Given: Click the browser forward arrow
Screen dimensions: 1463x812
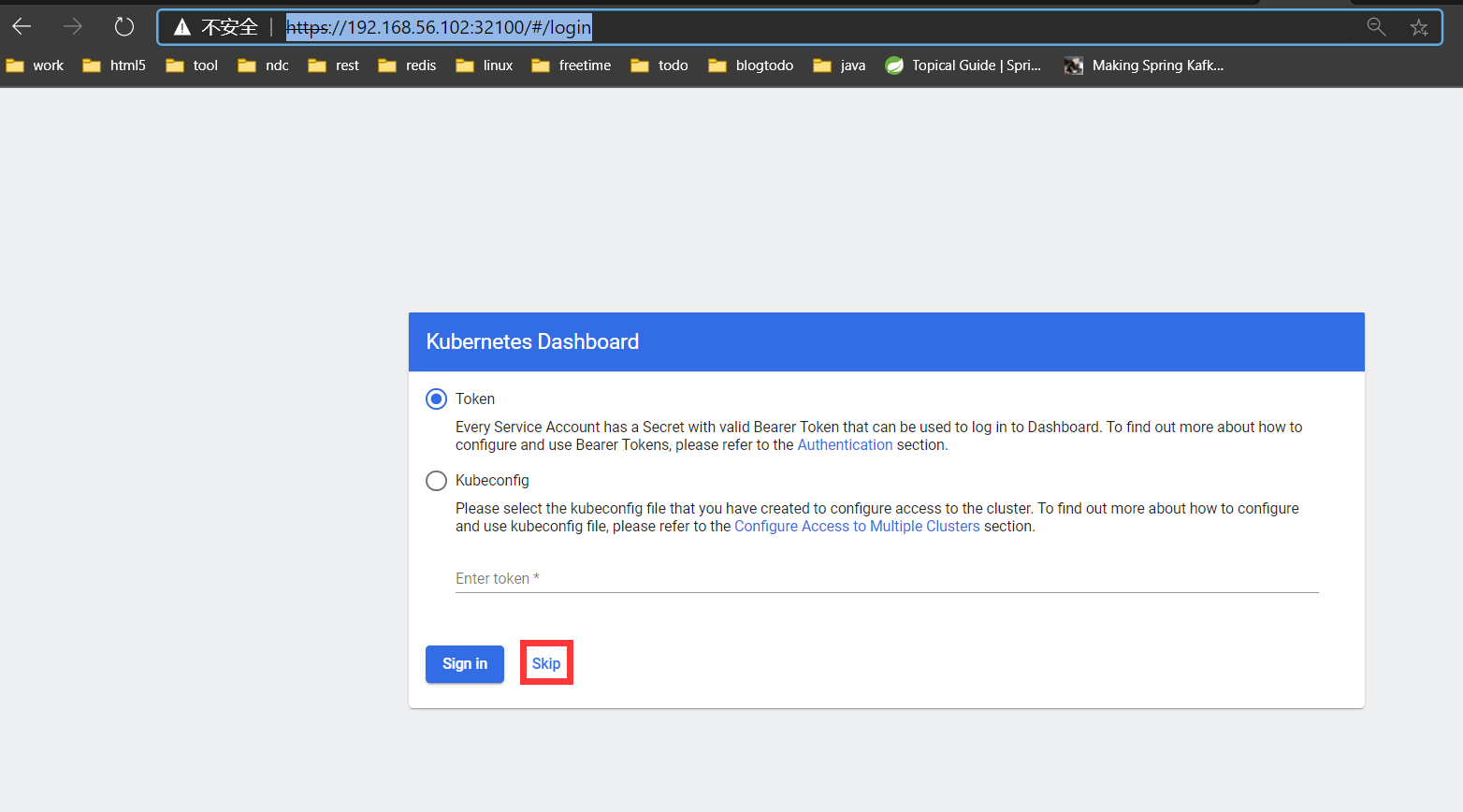Looking at the screenshot, I should (x=73, y=27).
